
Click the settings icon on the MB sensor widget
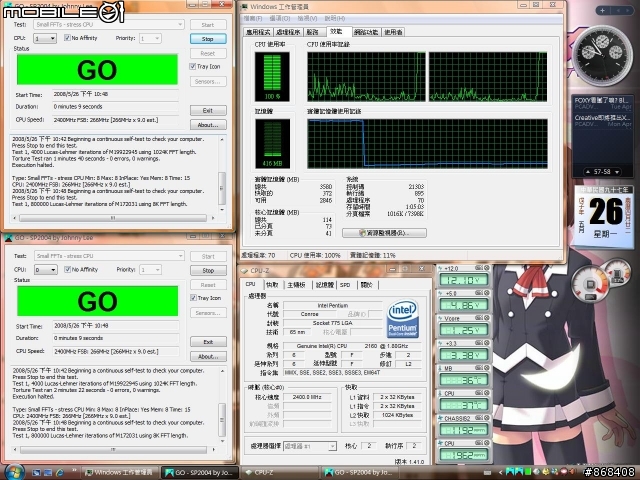pyautogui.click(x=479, y=368)
